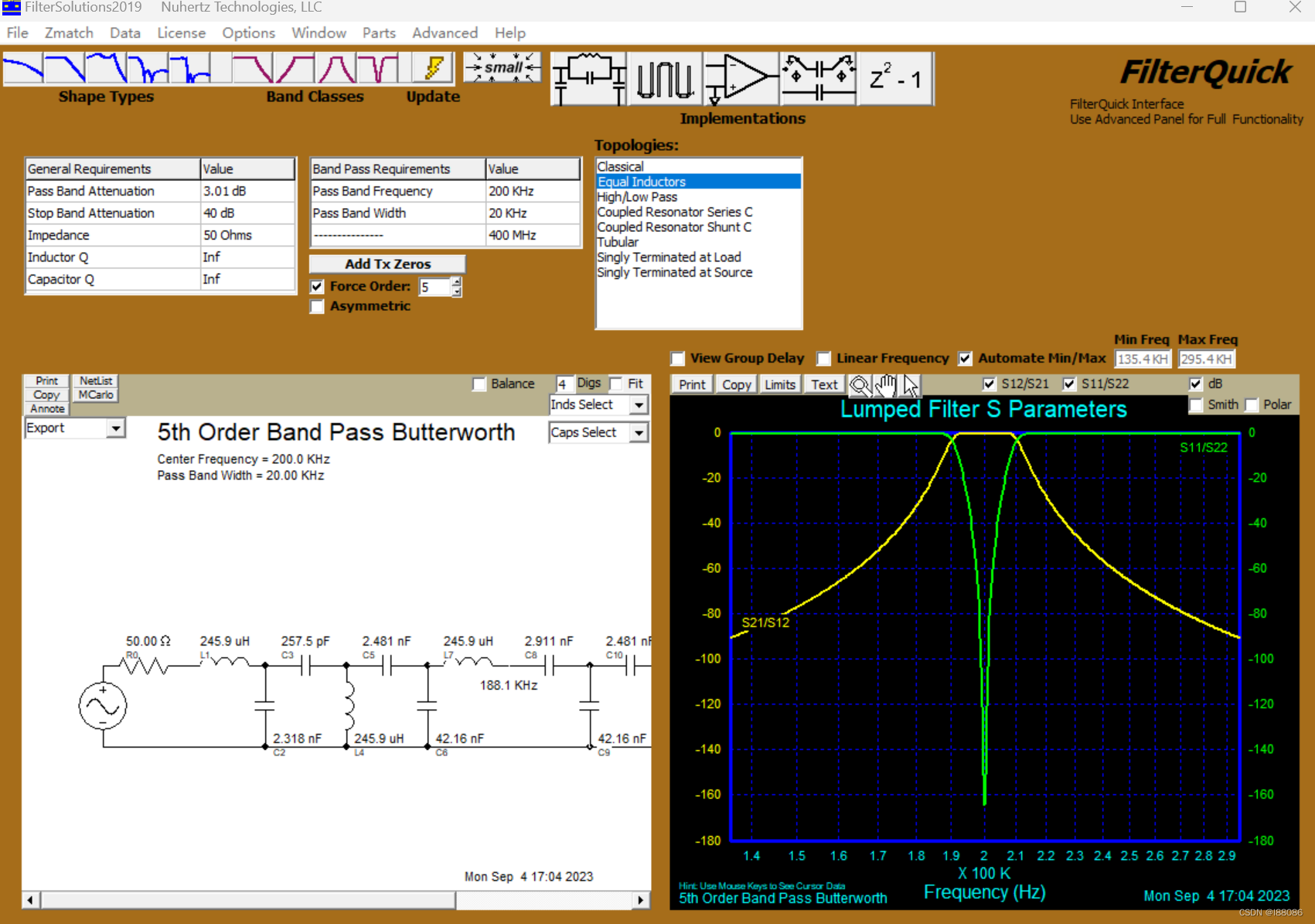This screenshot has height=924, width=1315.
Task: Click the 'small' shrink window icon
Action: click(502, 67)
